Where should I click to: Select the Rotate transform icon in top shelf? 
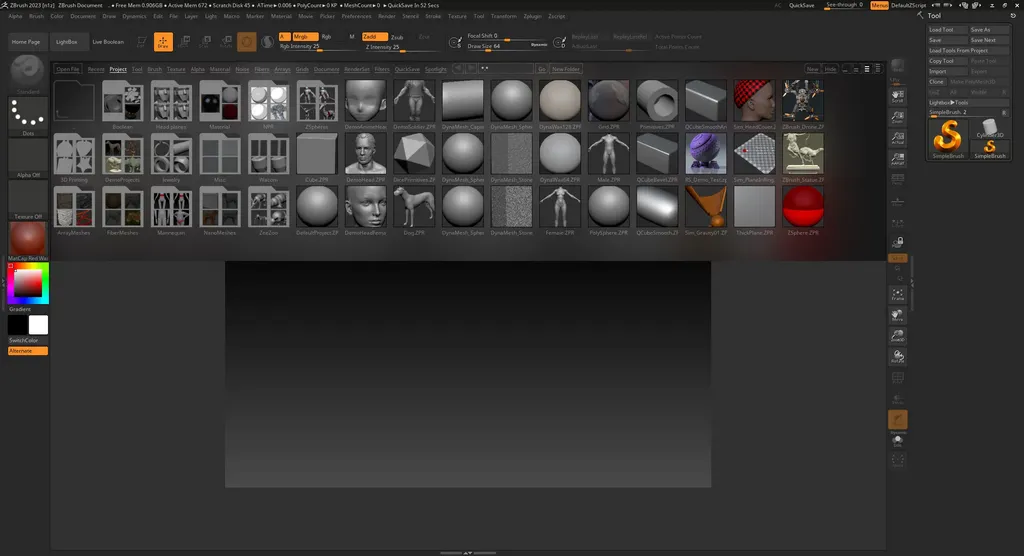226,42
